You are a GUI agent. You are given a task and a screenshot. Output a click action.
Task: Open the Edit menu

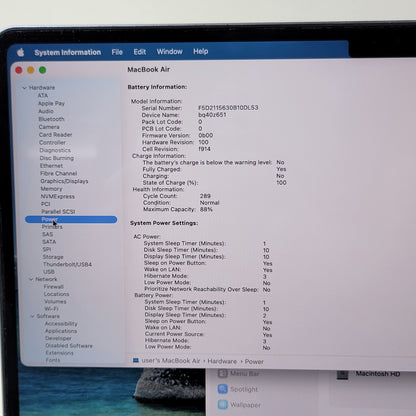click(140, 52)
